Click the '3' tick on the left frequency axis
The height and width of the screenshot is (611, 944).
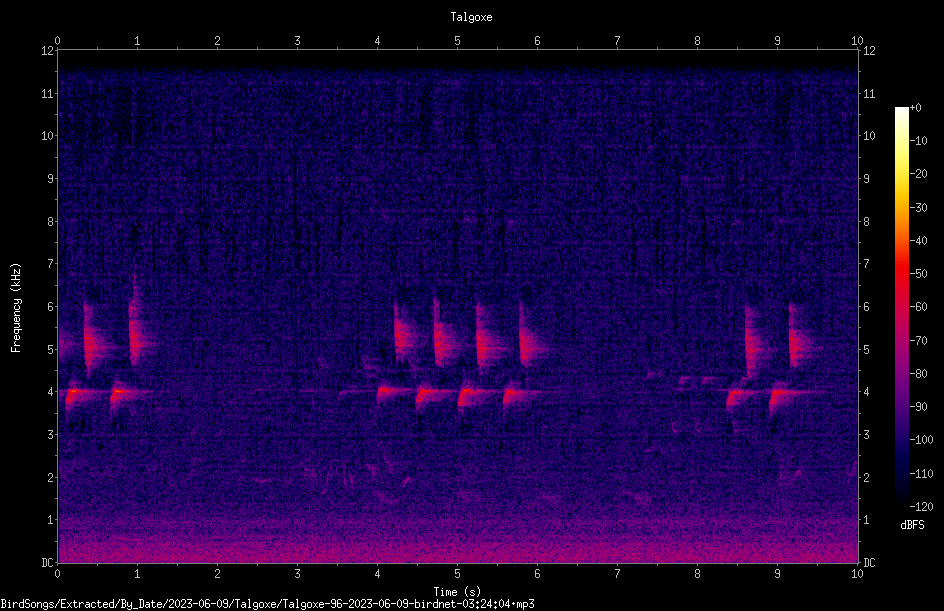[x=50, y=435]
